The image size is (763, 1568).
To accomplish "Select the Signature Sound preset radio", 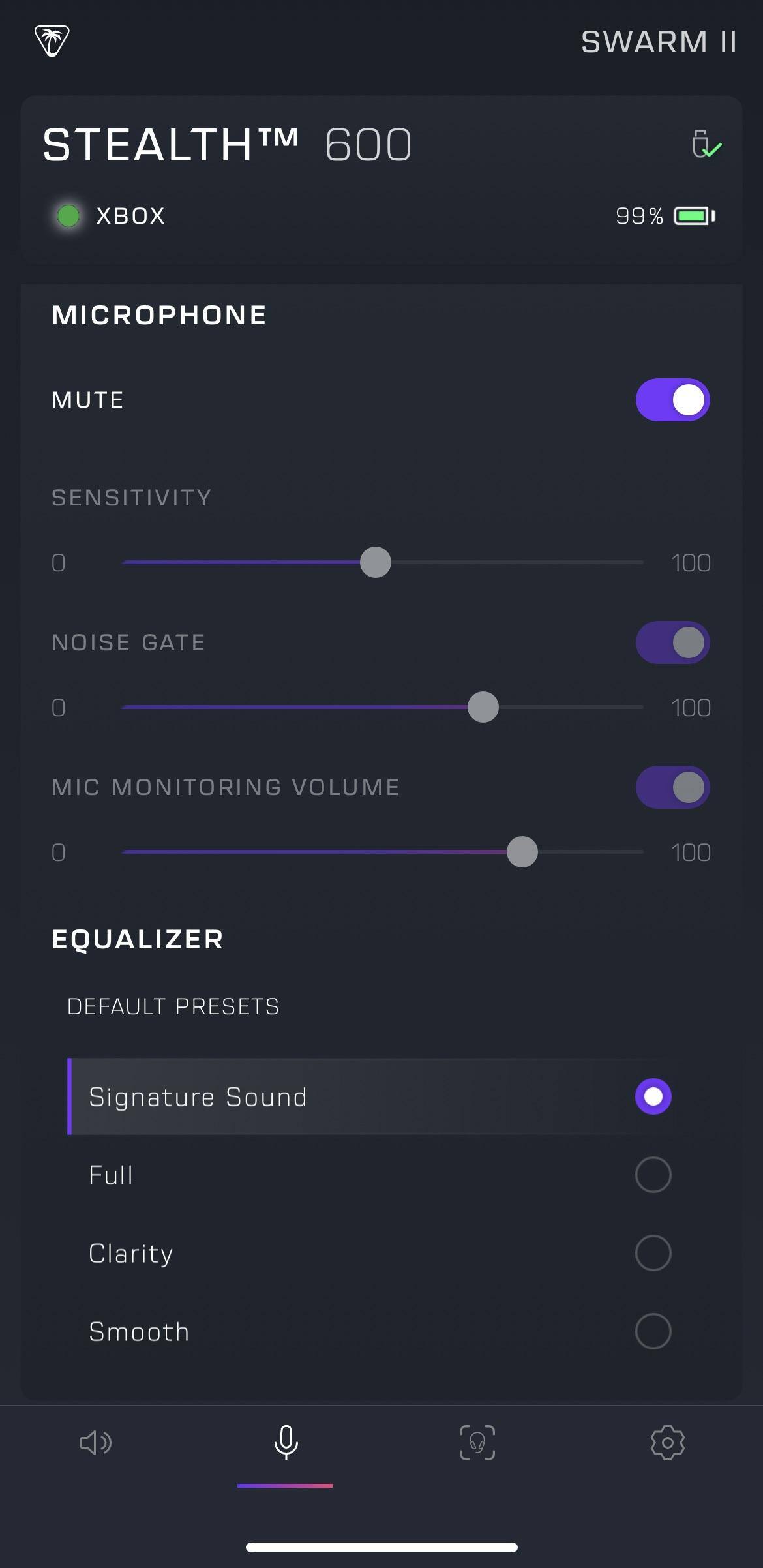I will (653, 1096).
